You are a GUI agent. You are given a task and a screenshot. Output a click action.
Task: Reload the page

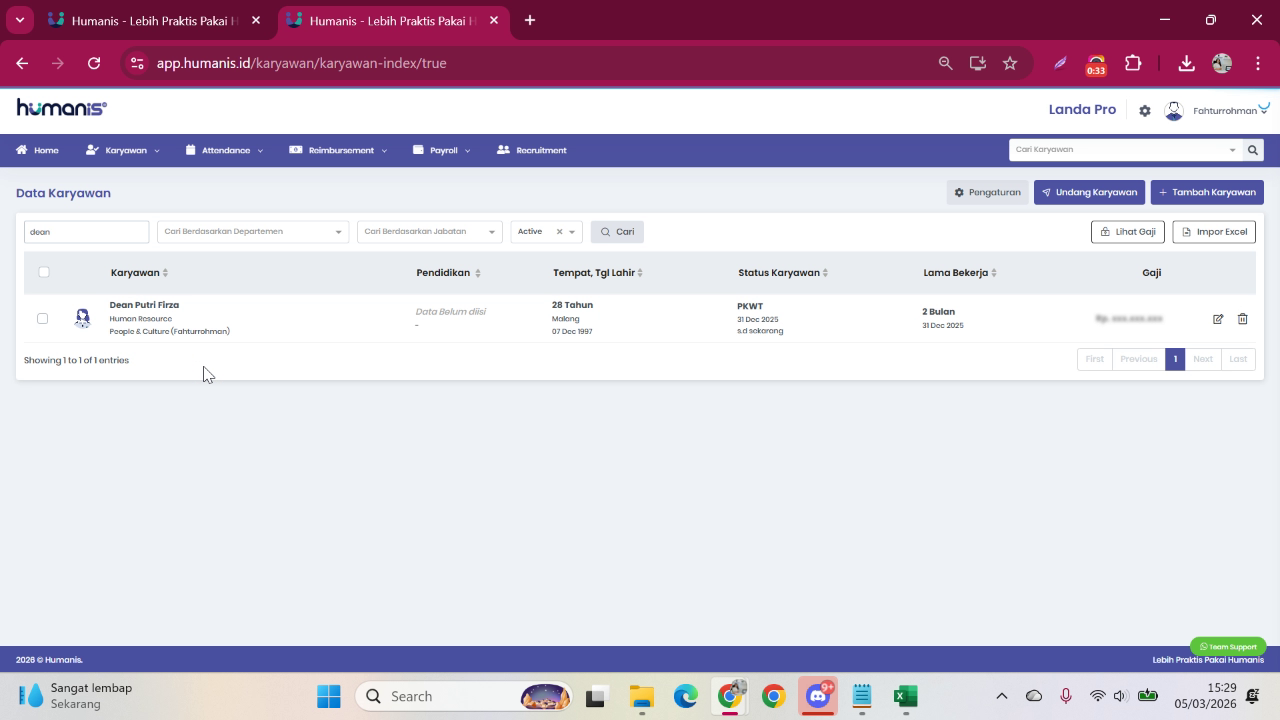(94, 63)
